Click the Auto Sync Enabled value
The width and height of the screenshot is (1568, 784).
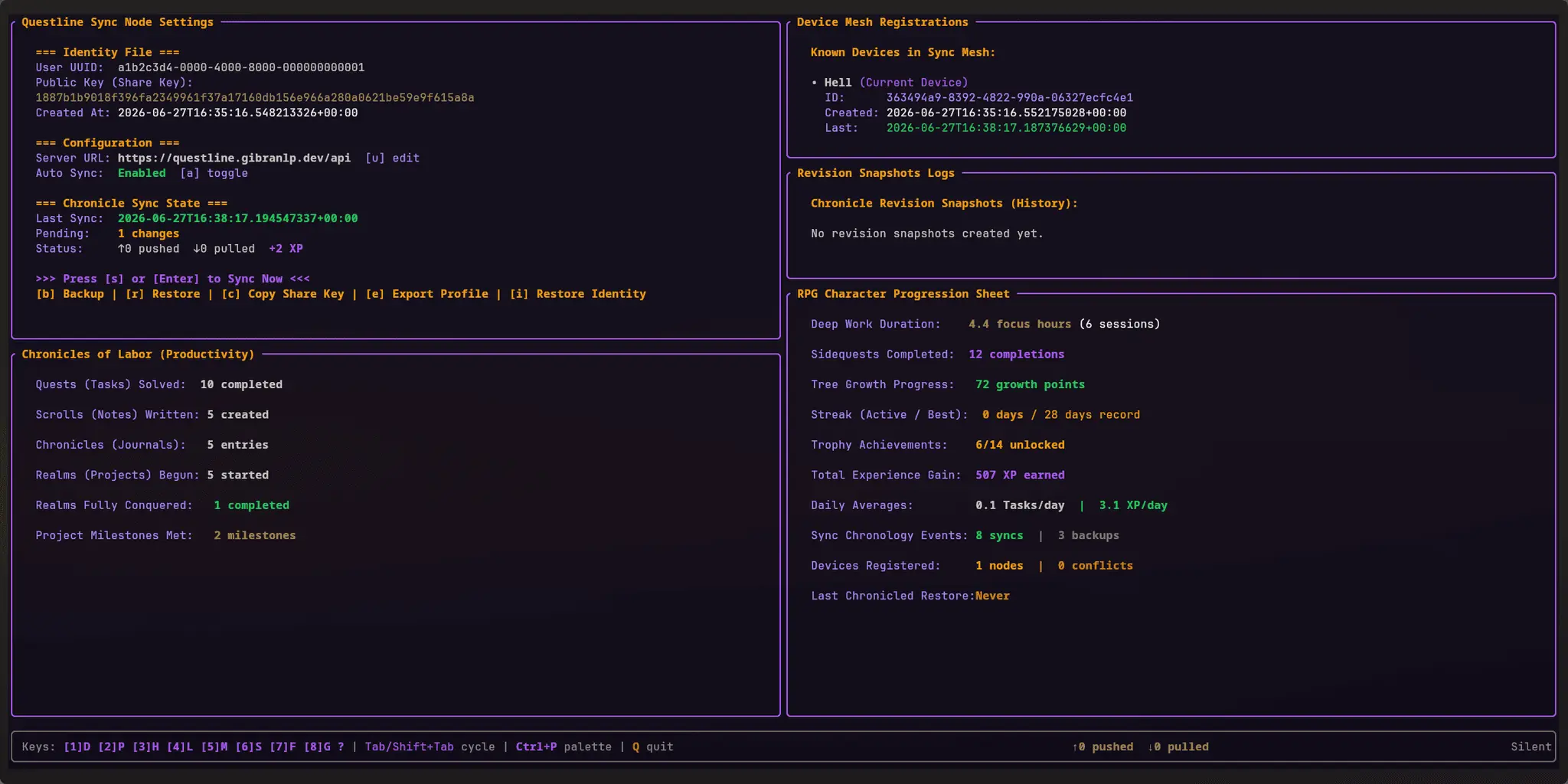tap(142, 173)
